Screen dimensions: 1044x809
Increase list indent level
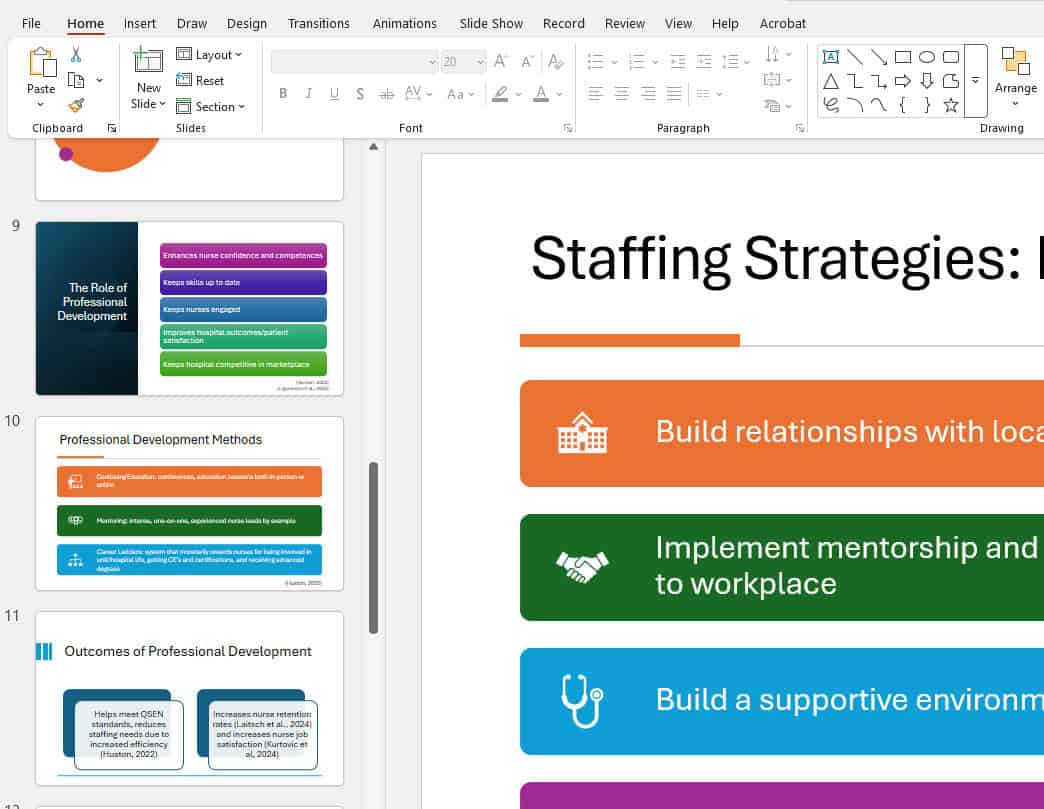click(x=704, y=62)
